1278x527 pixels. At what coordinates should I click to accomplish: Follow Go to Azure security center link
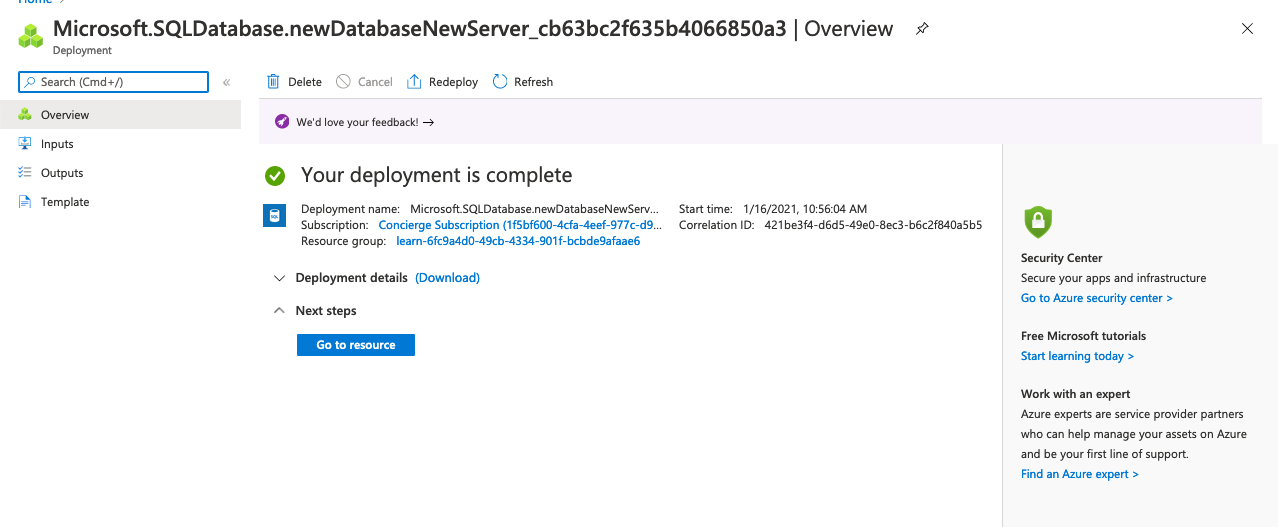pyautogui.click(x=1096, y=298)
